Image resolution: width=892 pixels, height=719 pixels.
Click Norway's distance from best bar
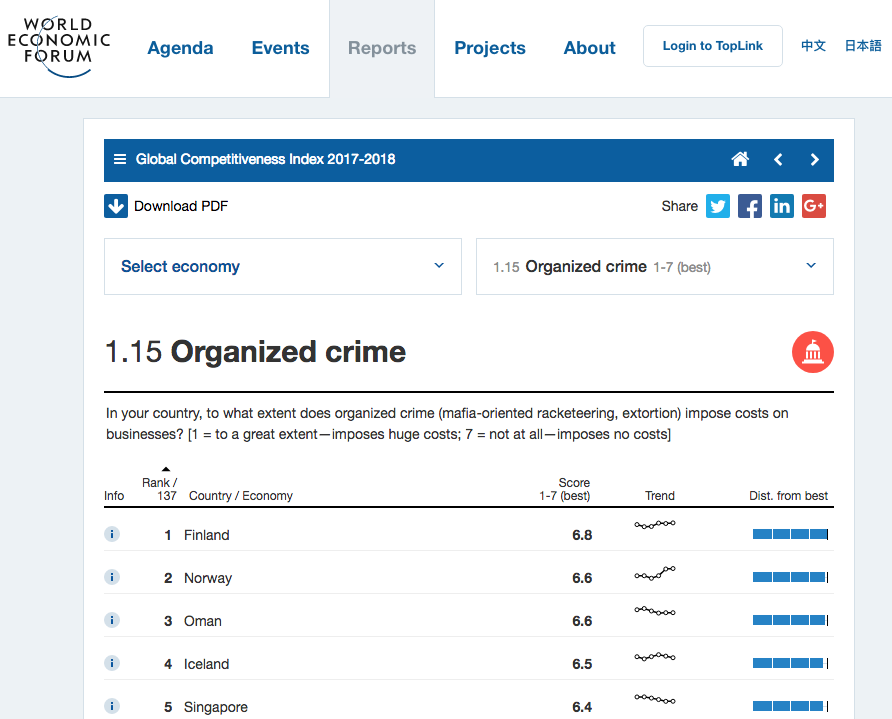[x=790, y=577]
